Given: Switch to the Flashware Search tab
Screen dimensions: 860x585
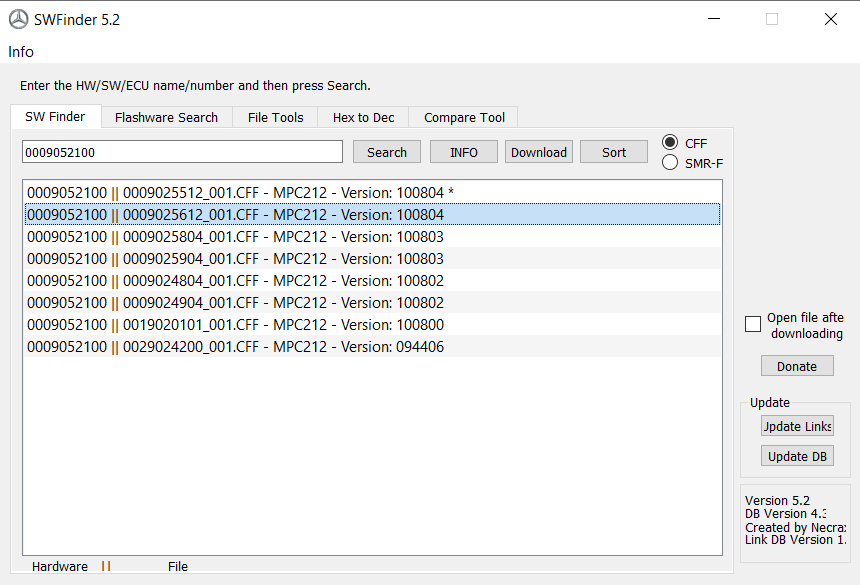Looking at the screenshot, I should 166,117.
